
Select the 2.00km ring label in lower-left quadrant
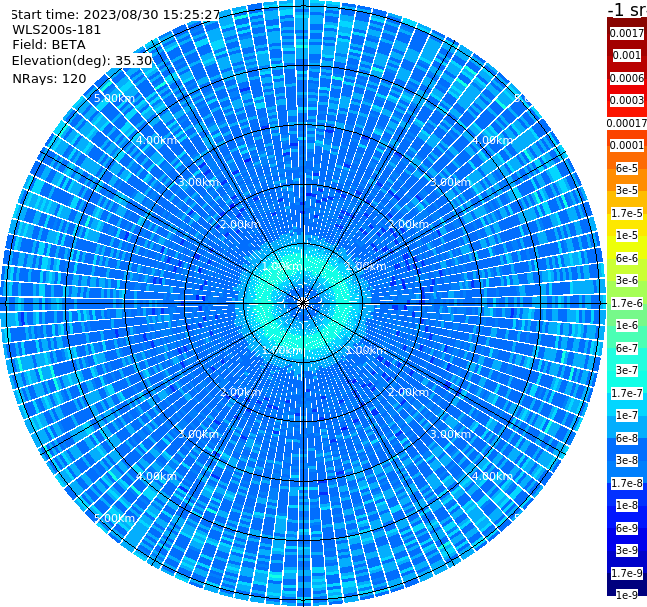[x=240, y=392]
